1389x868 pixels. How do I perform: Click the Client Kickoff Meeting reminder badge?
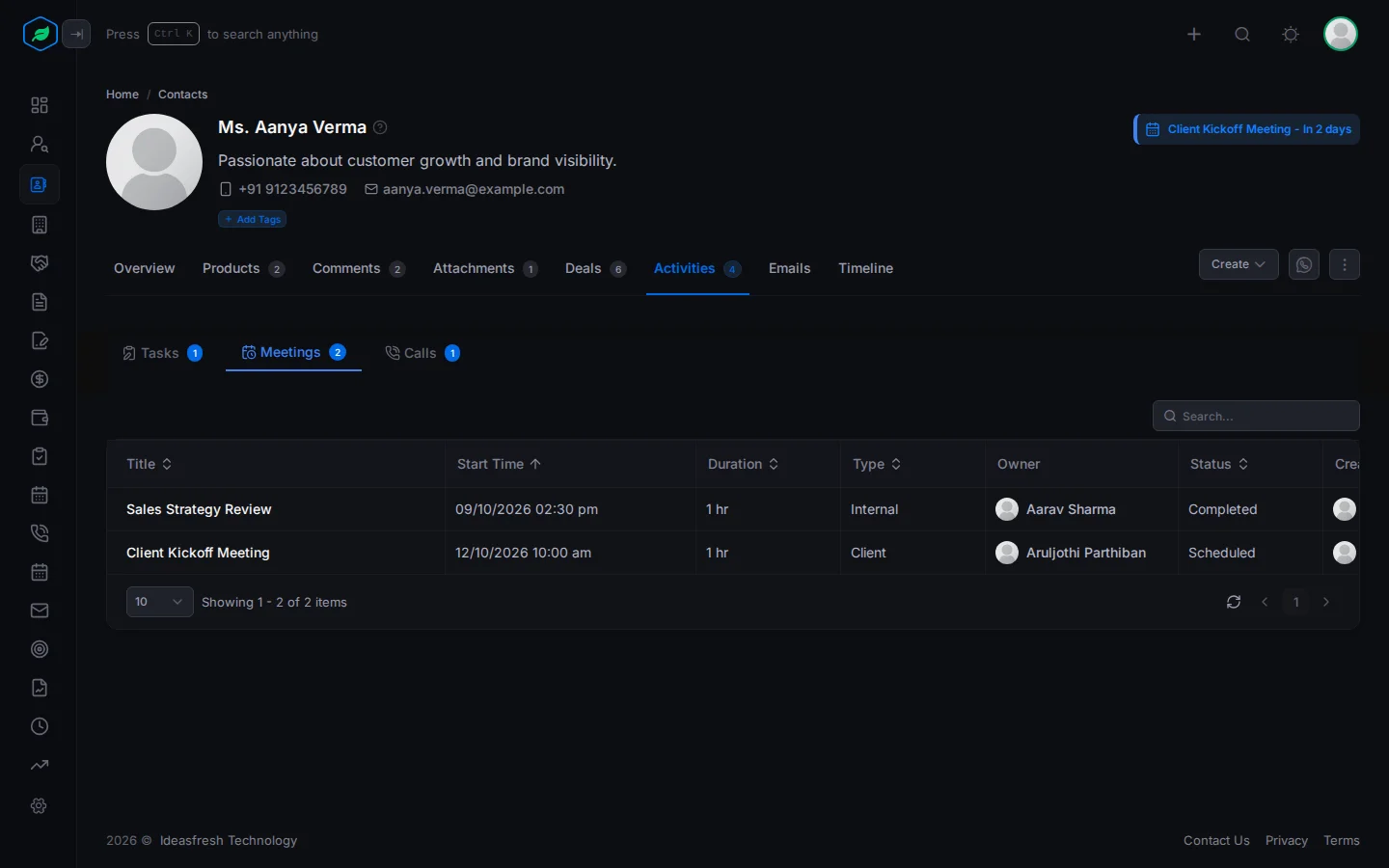pos(1247,129)
